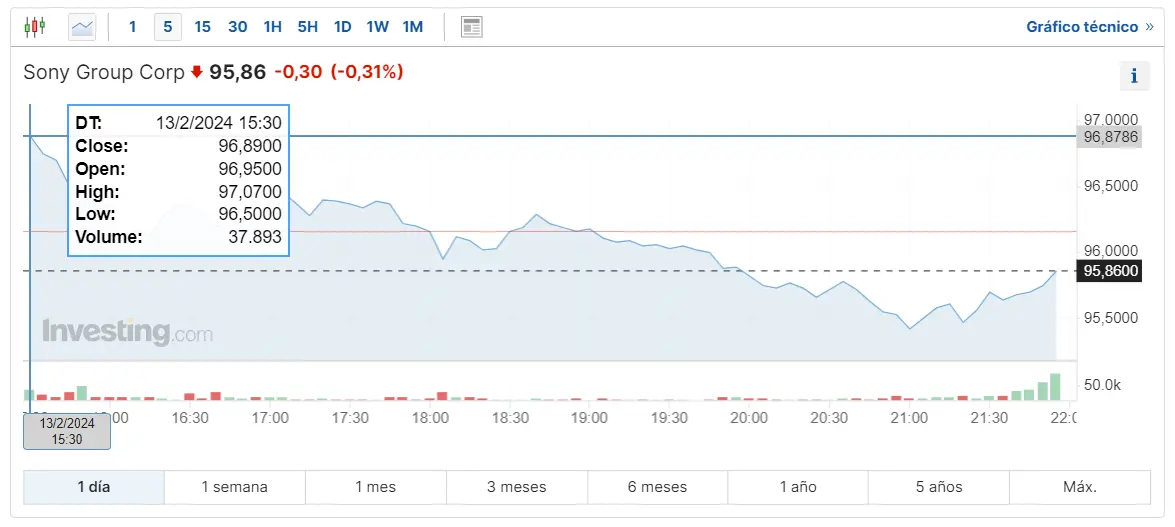
Task: Select the 5H interval button
Action: 308,27
